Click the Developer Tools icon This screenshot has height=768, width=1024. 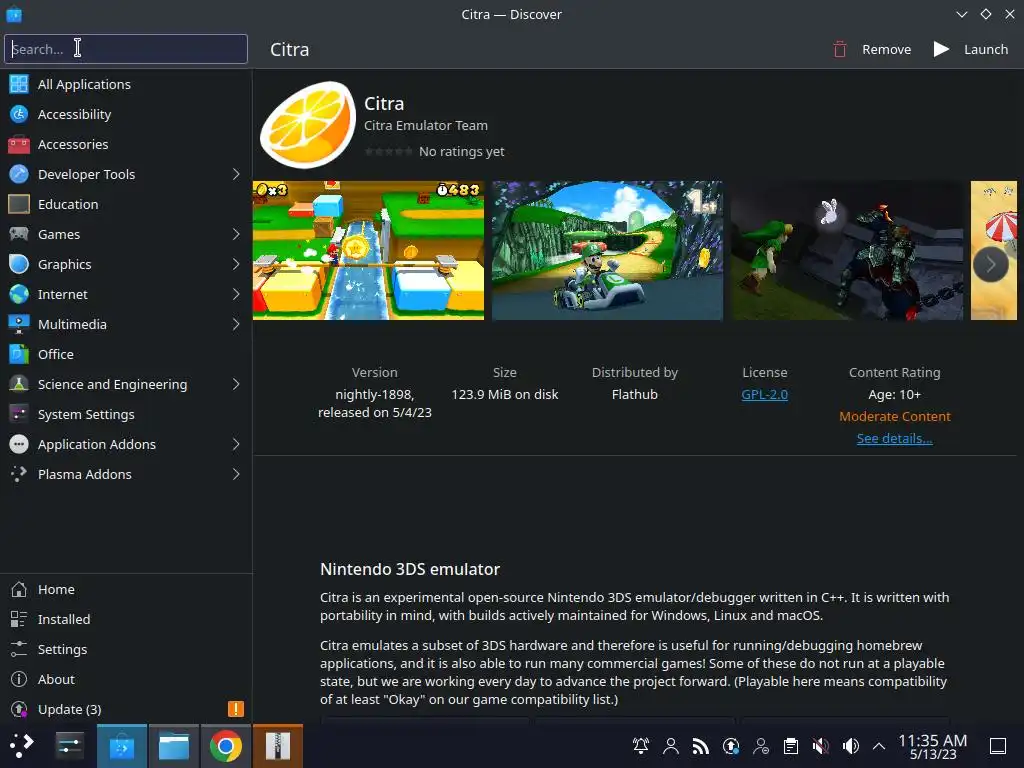[x=19, y=174]
